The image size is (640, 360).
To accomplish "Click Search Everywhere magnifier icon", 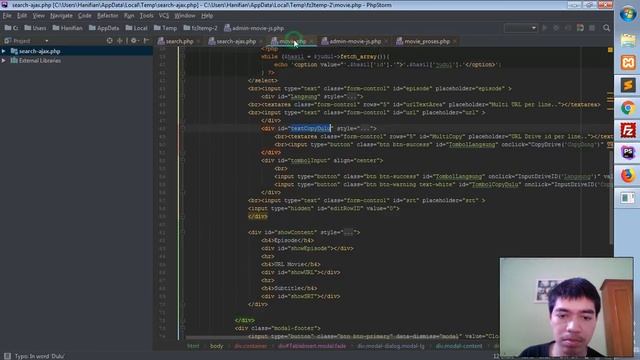I will [x=607, y=28].
